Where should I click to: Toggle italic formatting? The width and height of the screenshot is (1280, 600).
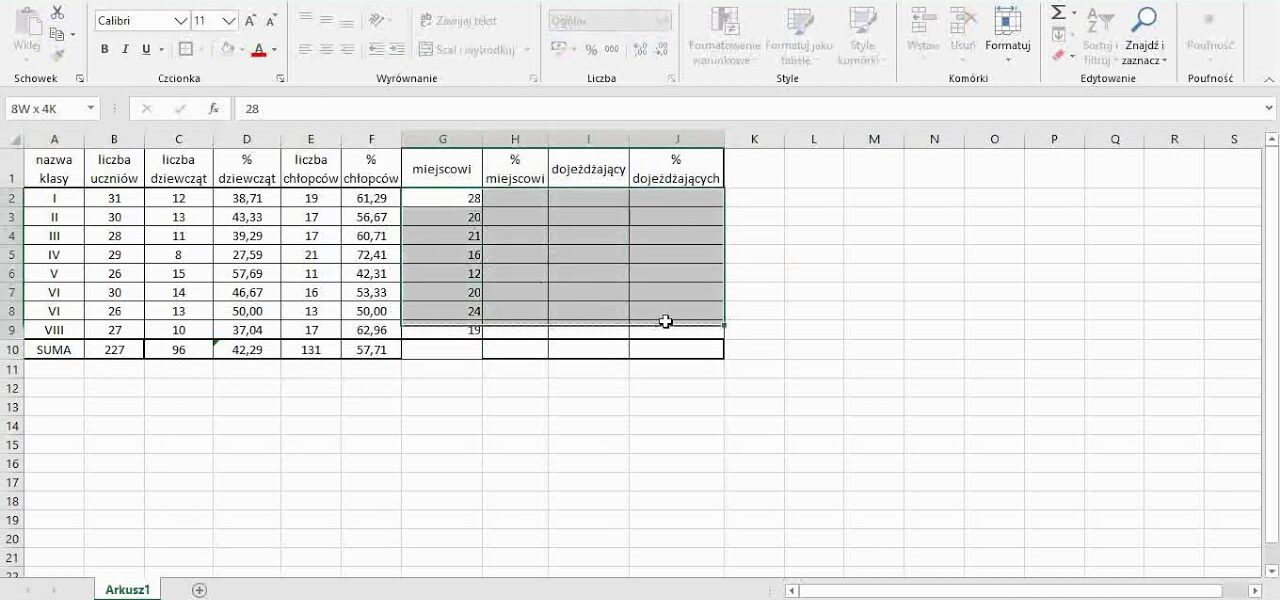click(x=126, y=49)
